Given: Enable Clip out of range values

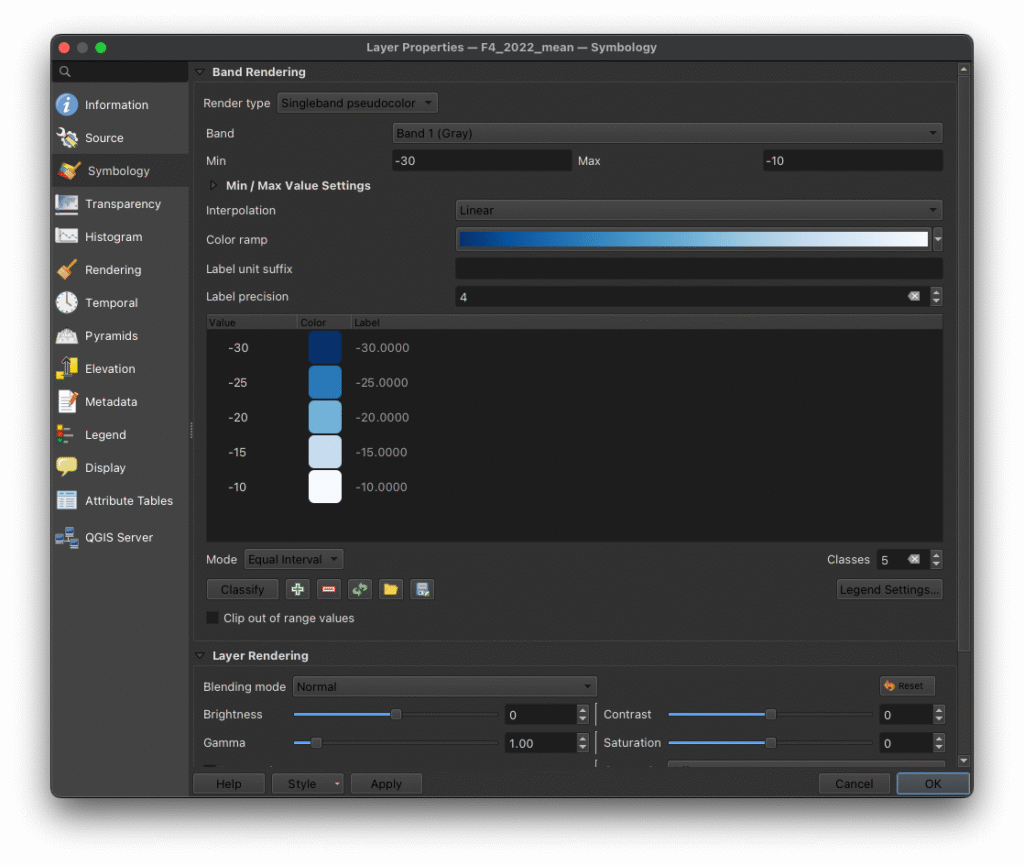Looking at the screenshot, I should pos(213,618).
